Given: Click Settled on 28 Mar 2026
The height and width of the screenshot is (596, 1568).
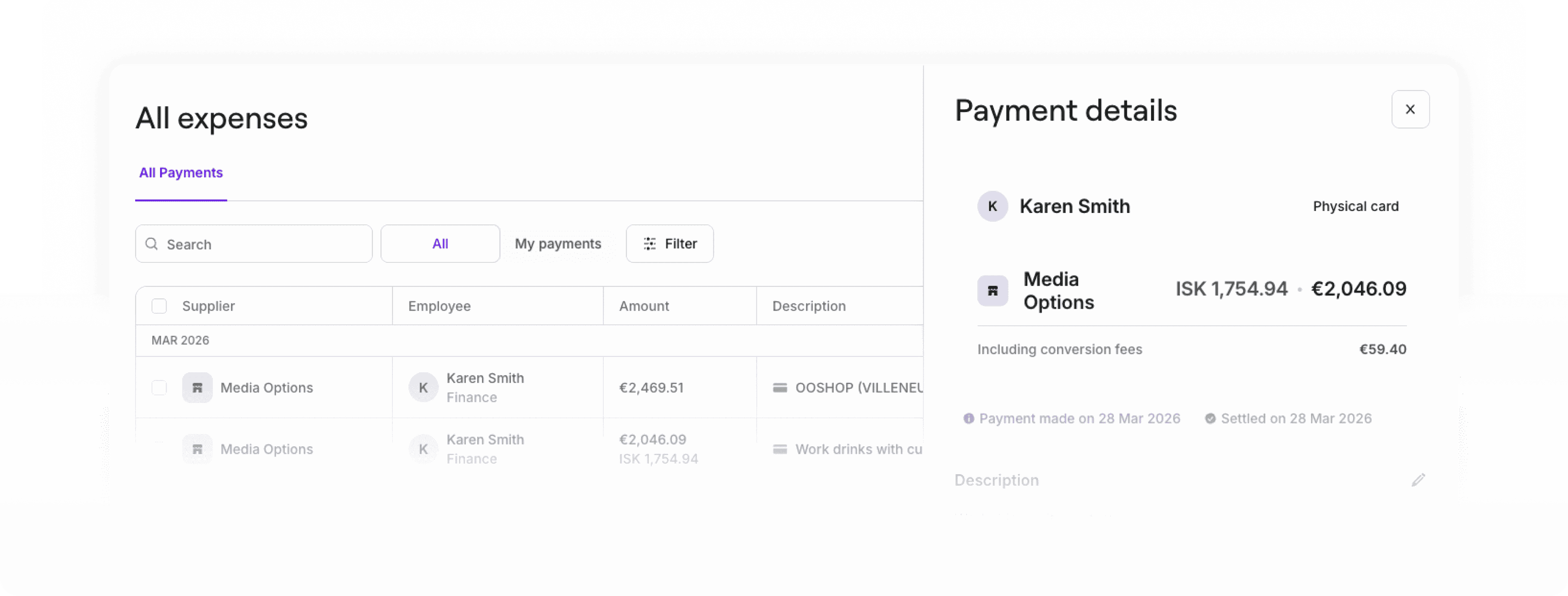Looking at the screenshot, I should click(1296, 419).
